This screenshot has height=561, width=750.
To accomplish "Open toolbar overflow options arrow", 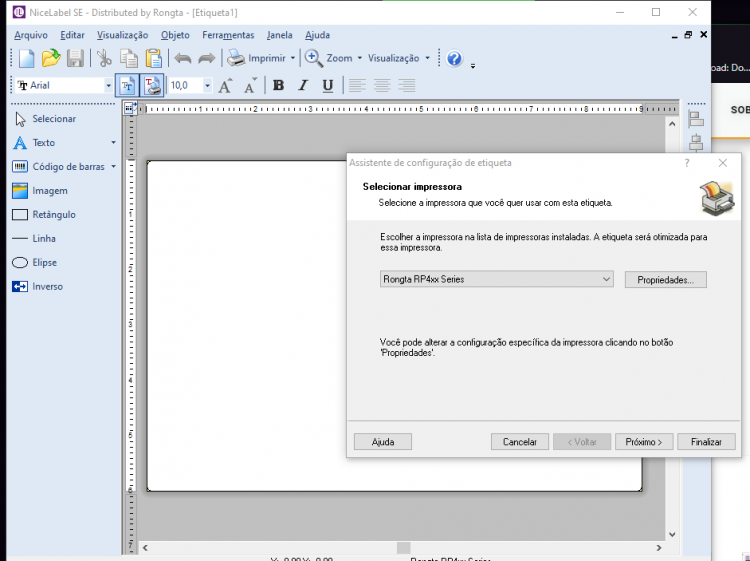I will tap(473, 66).
